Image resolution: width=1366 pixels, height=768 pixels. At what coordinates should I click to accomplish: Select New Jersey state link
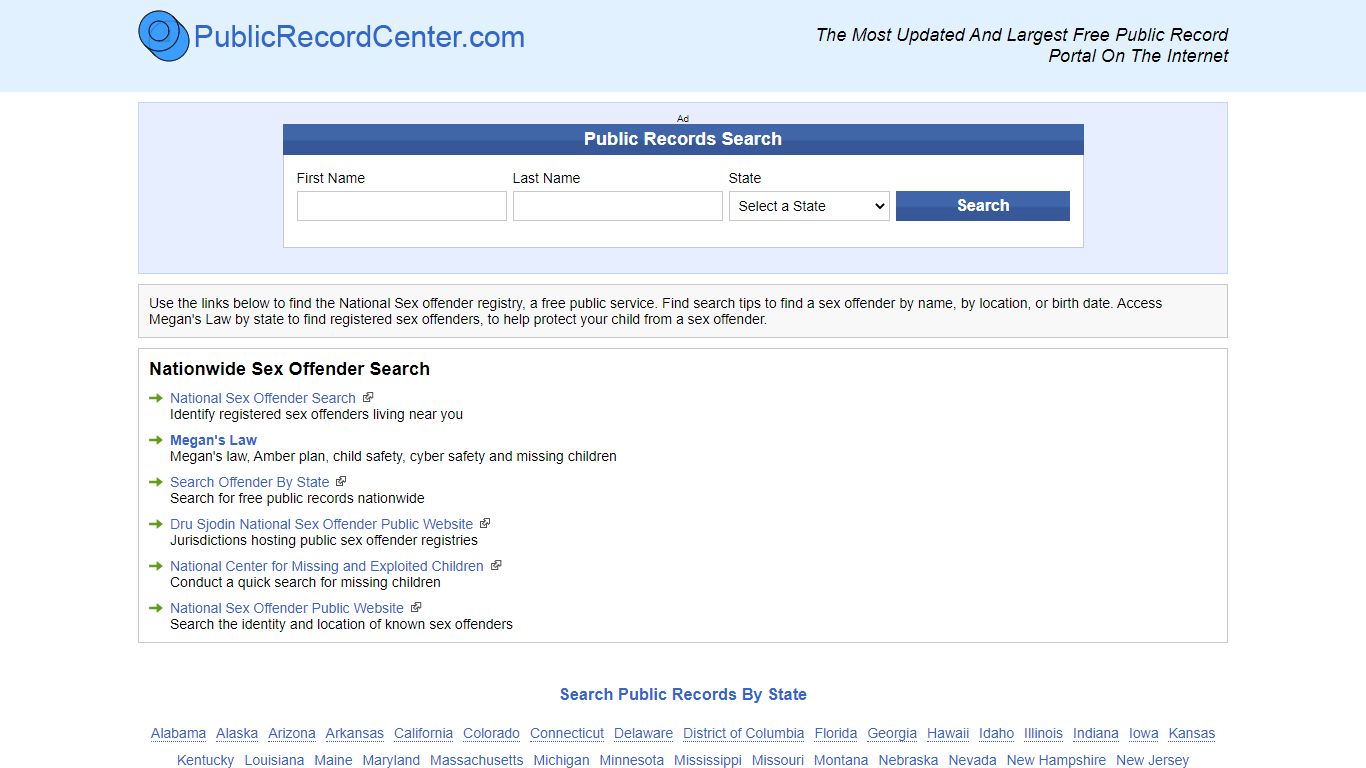click(x=1152, y=760)
